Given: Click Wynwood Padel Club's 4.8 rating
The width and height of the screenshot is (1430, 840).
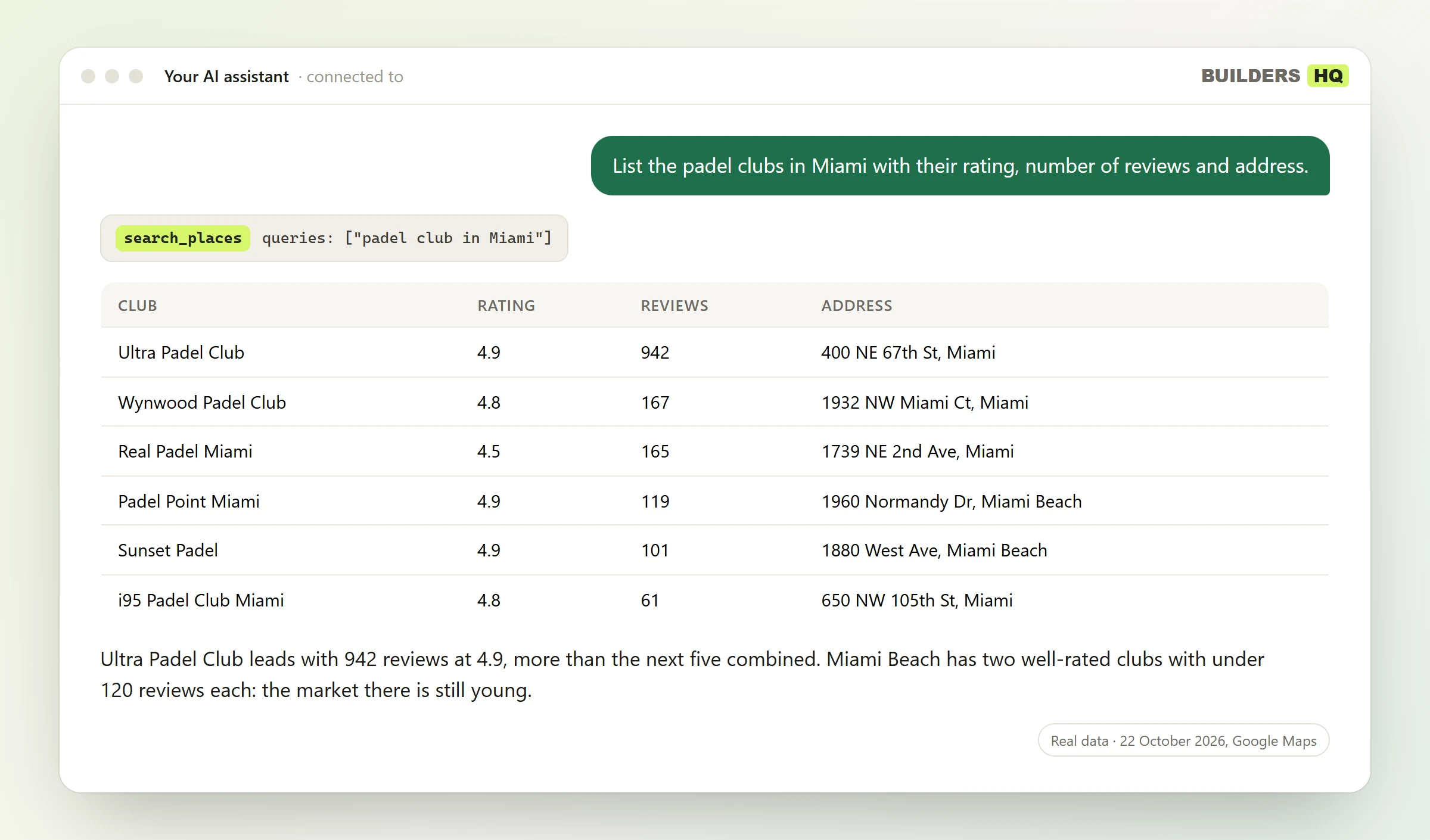Looking at the screenshot, I should click(x=489, y=403).
